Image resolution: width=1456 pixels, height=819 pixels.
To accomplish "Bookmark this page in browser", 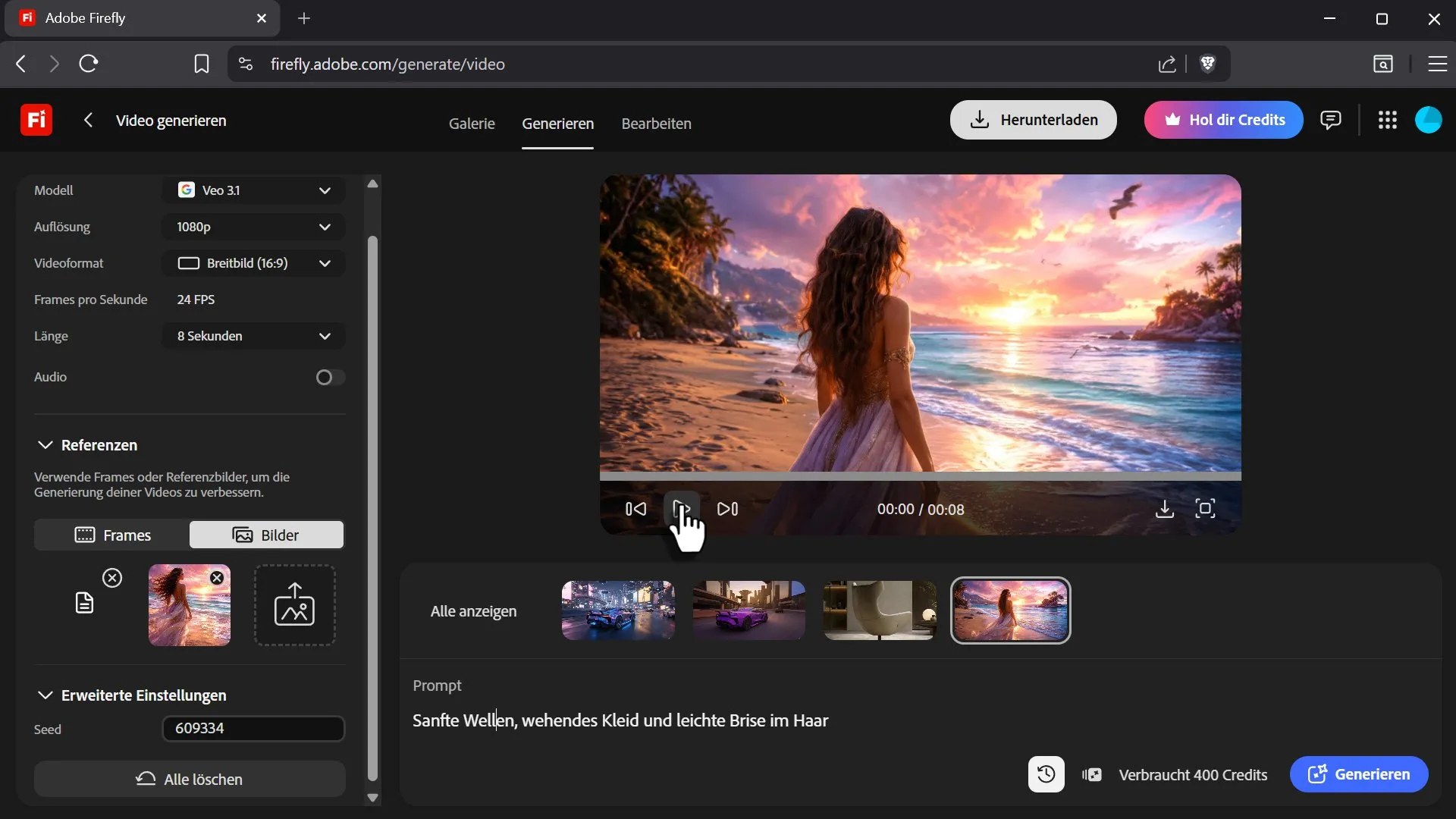I will tap(201, 64).
